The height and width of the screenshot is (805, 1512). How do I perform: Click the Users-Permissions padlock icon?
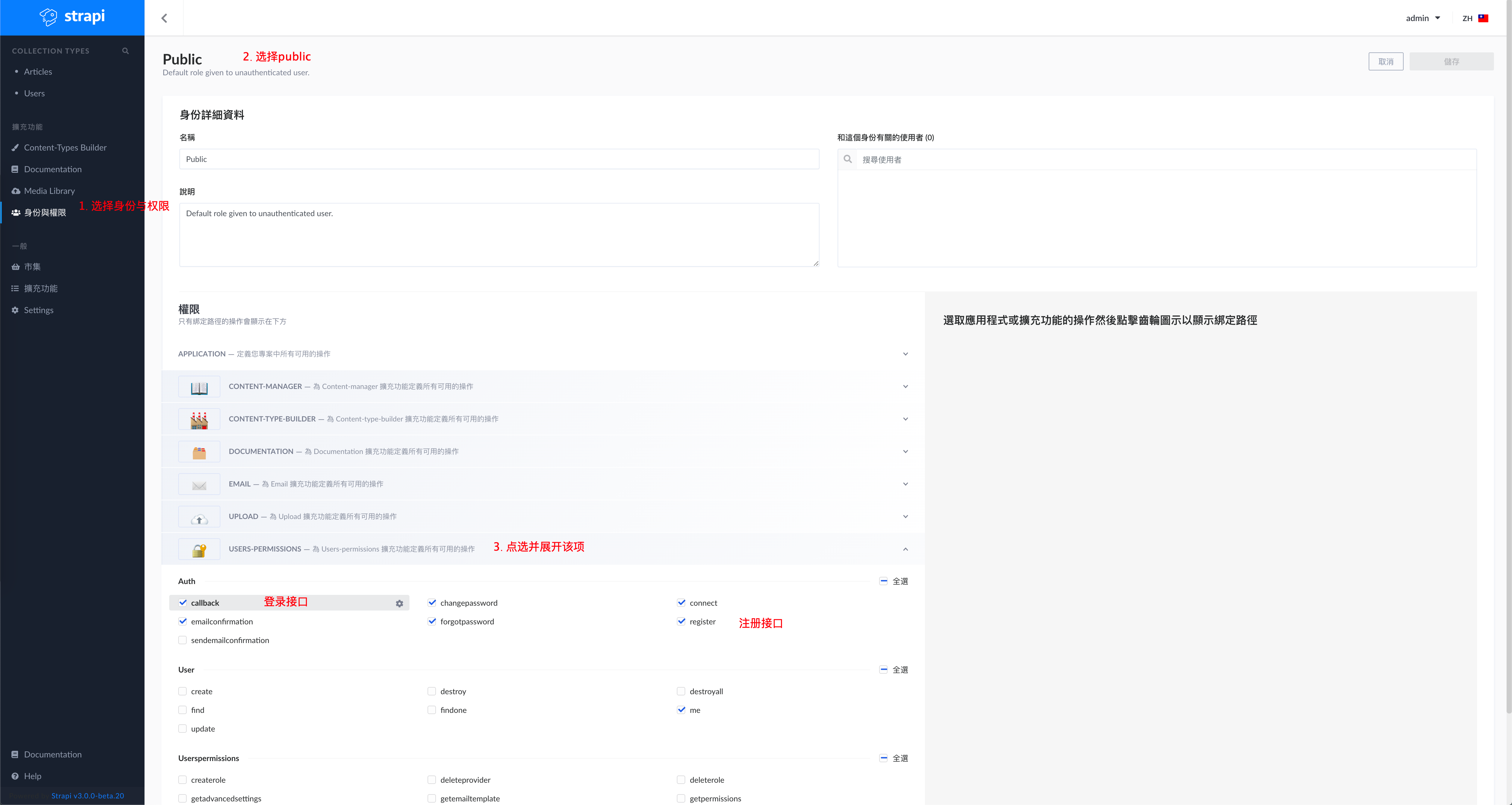coord(199,550)
